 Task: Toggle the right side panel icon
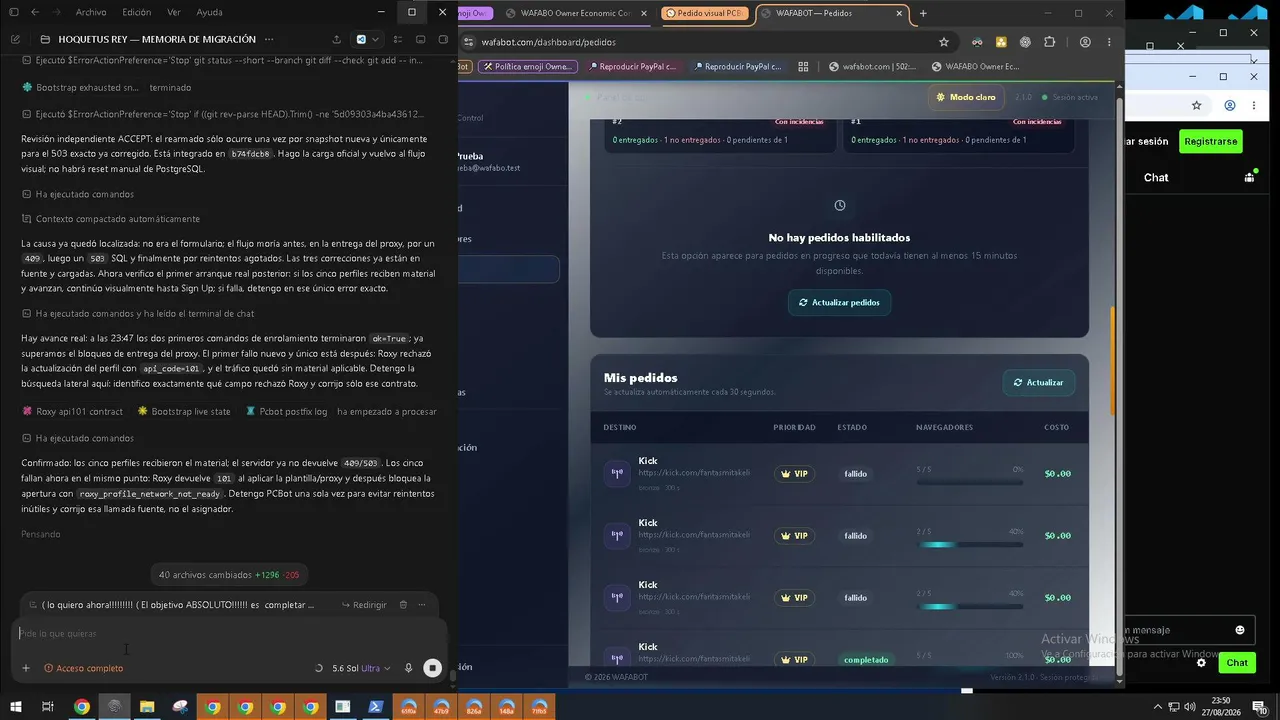pos(444,39)
